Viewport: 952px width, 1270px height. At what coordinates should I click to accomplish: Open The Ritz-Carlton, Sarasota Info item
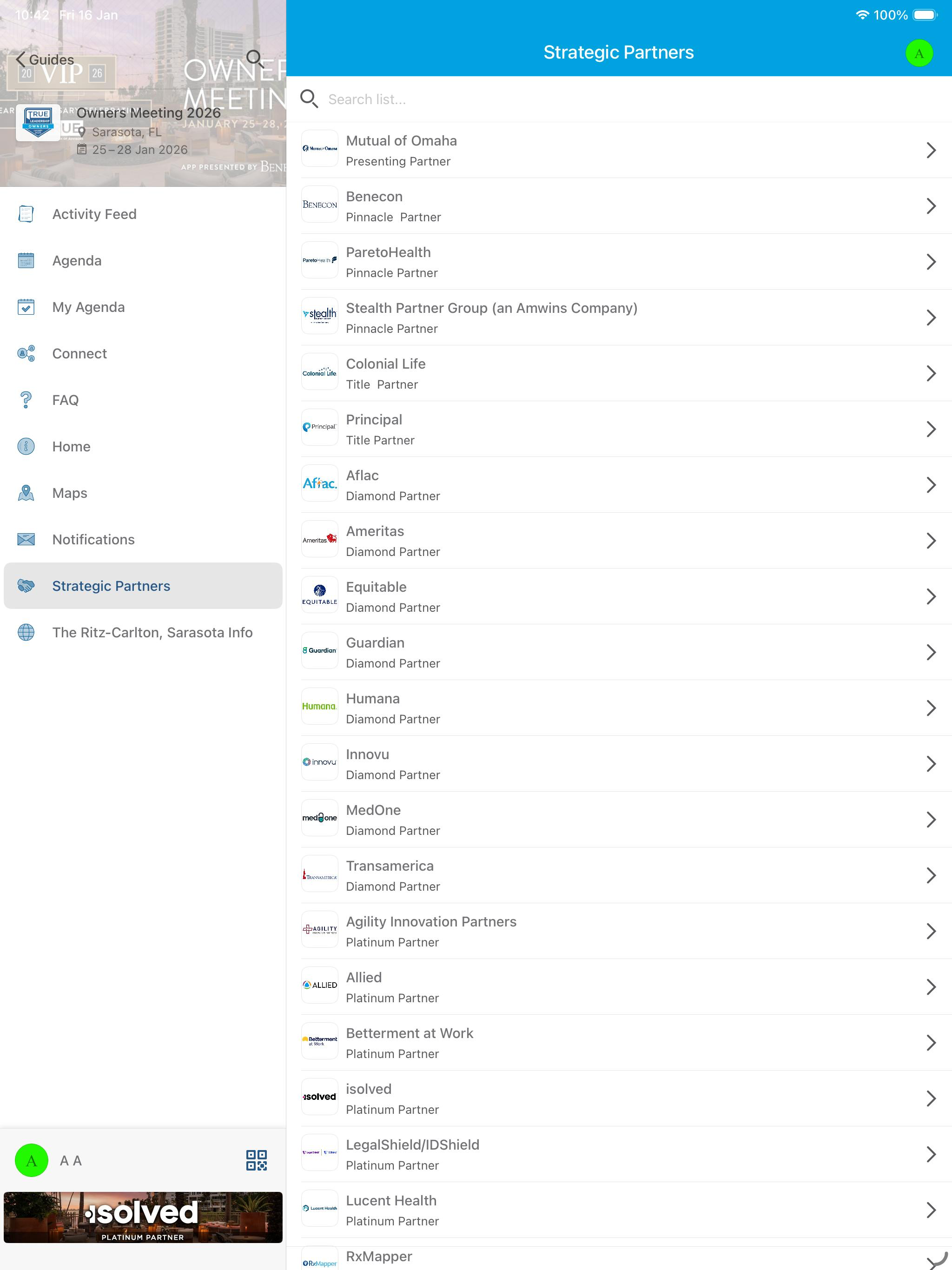point(143,633)
